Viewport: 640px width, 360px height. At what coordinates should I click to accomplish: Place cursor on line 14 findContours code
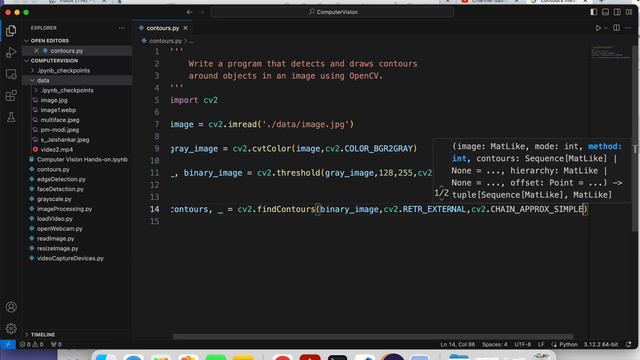(x=379, y=209)
